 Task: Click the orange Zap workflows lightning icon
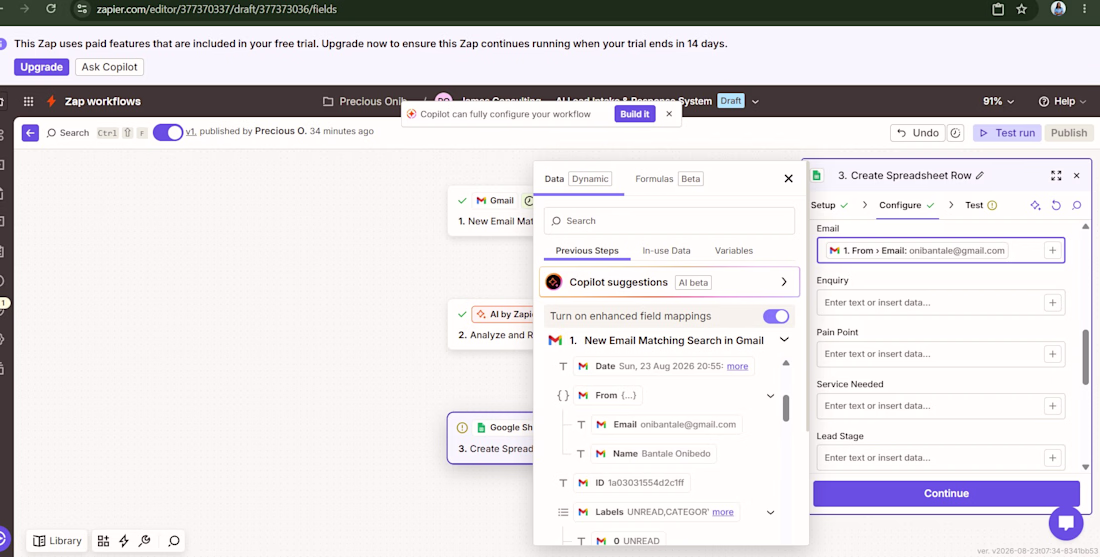(51, 101)
